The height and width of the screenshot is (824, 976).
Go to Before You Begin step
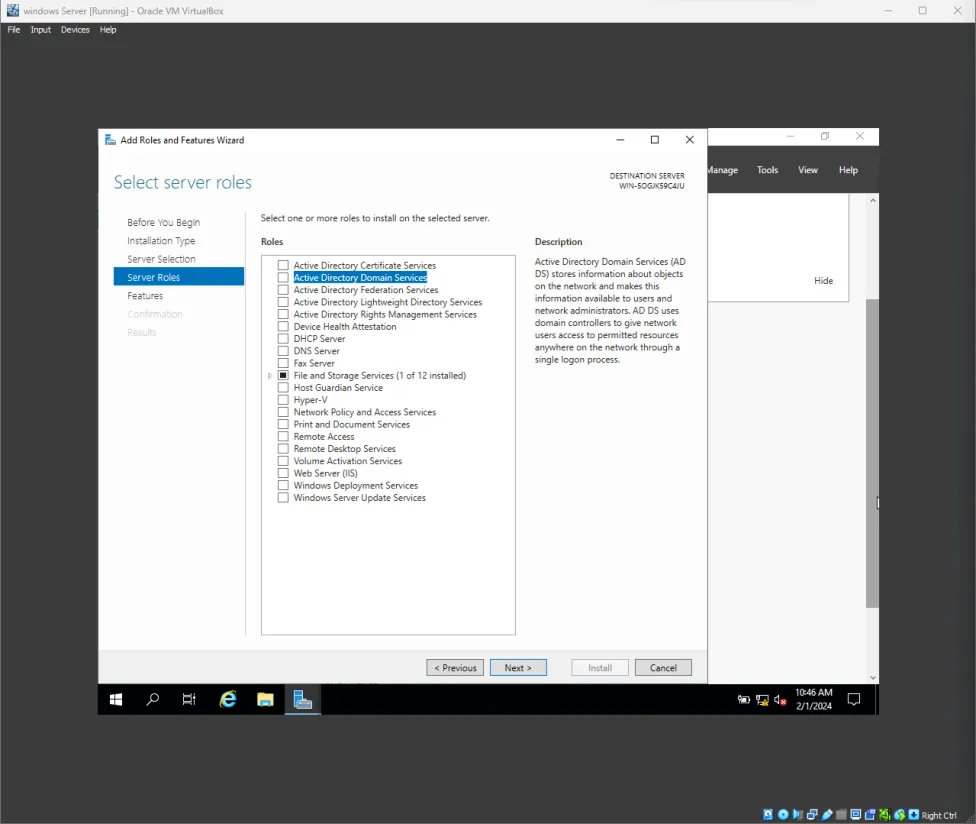164,222
